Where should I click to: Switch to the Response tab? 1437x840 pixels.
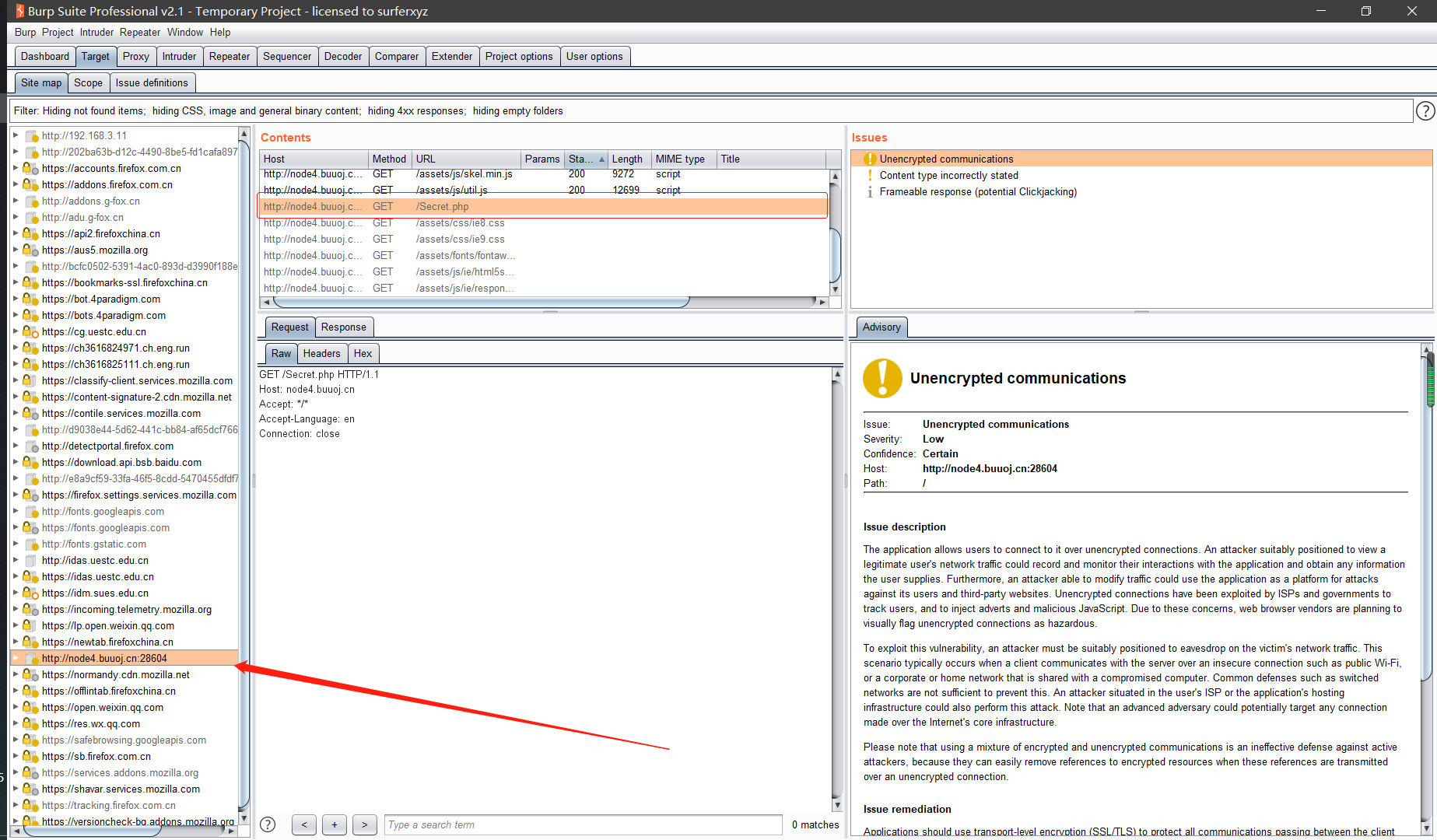click(343, 327)
